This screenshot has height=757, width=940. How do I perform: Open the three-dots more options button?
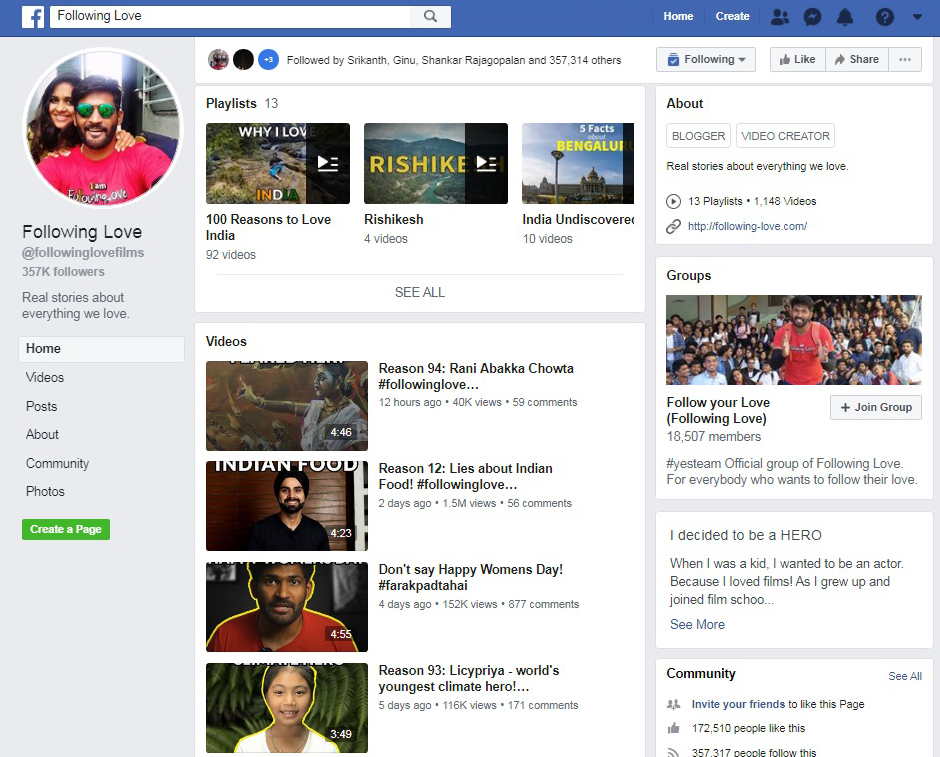click(x=905, y=59)
